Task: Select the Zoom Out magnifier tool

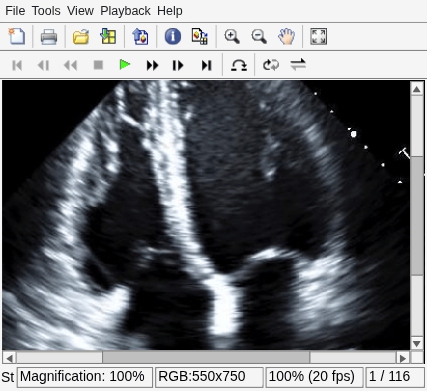Action: (x=259, y=36)
